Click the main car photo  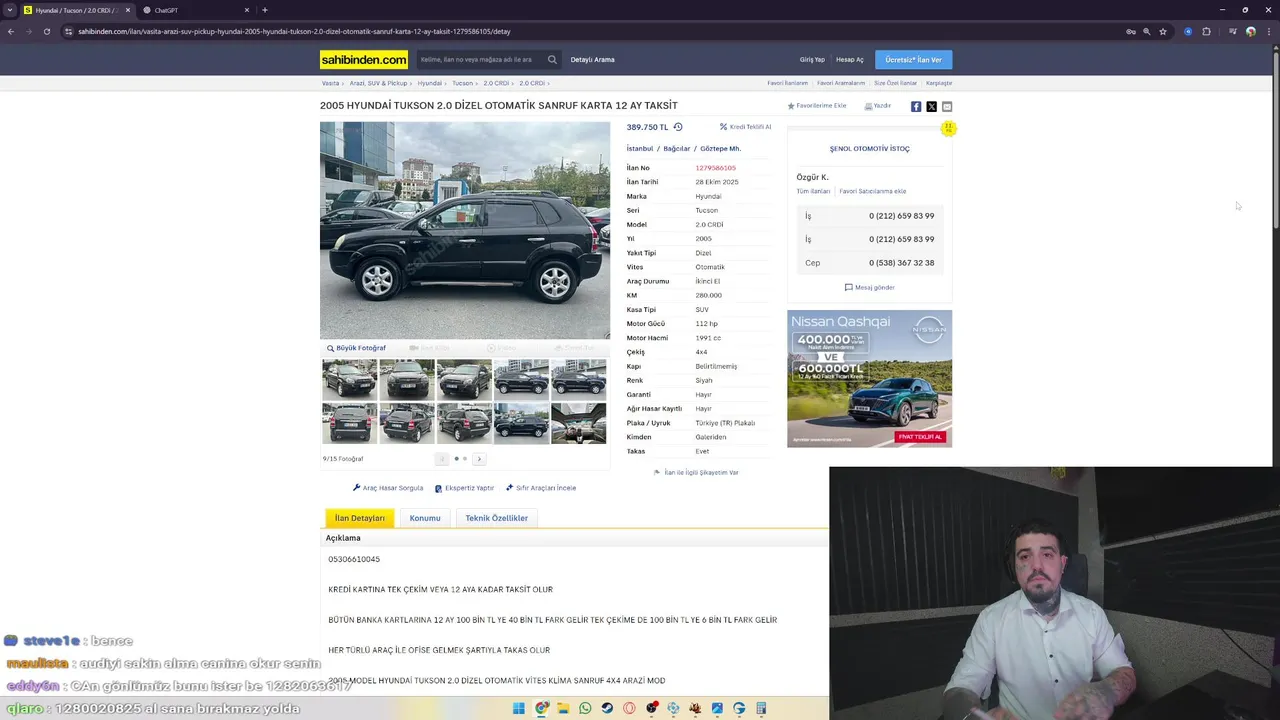coord(465,231)
